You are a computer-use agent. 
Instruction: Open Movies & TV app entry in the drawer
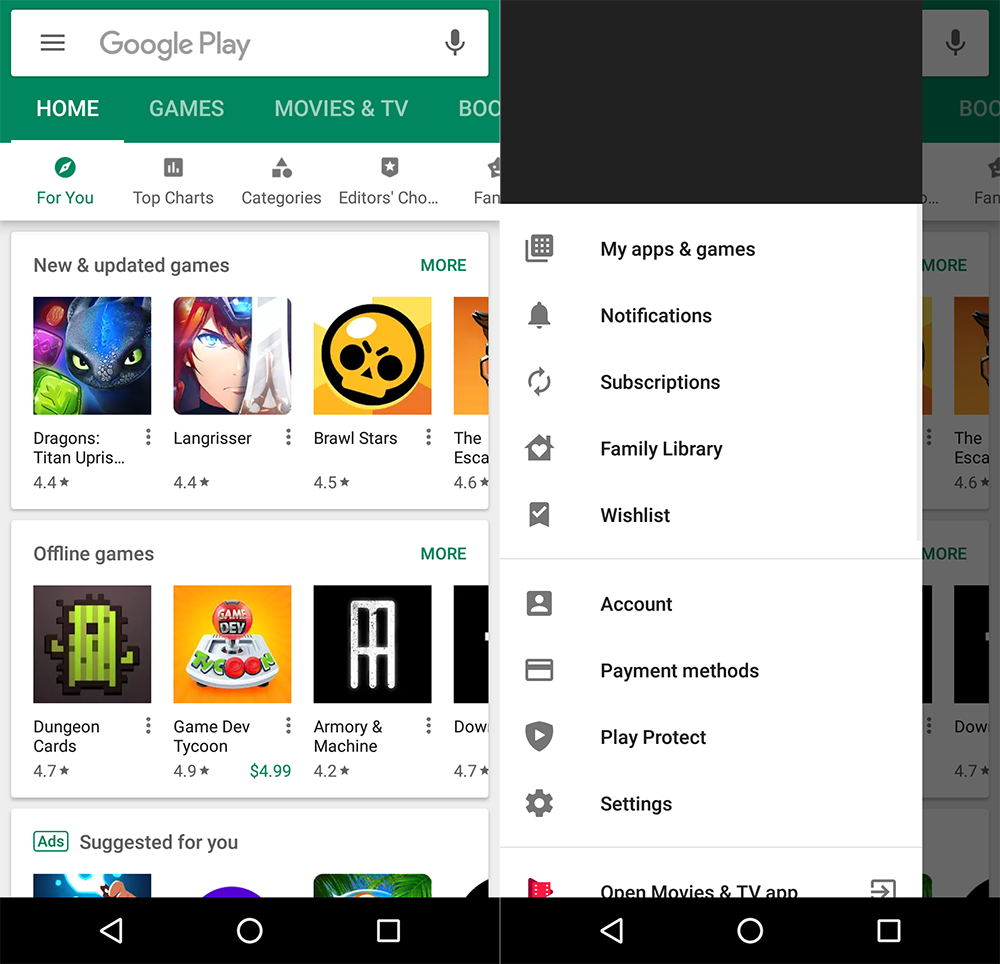point(711,880)
